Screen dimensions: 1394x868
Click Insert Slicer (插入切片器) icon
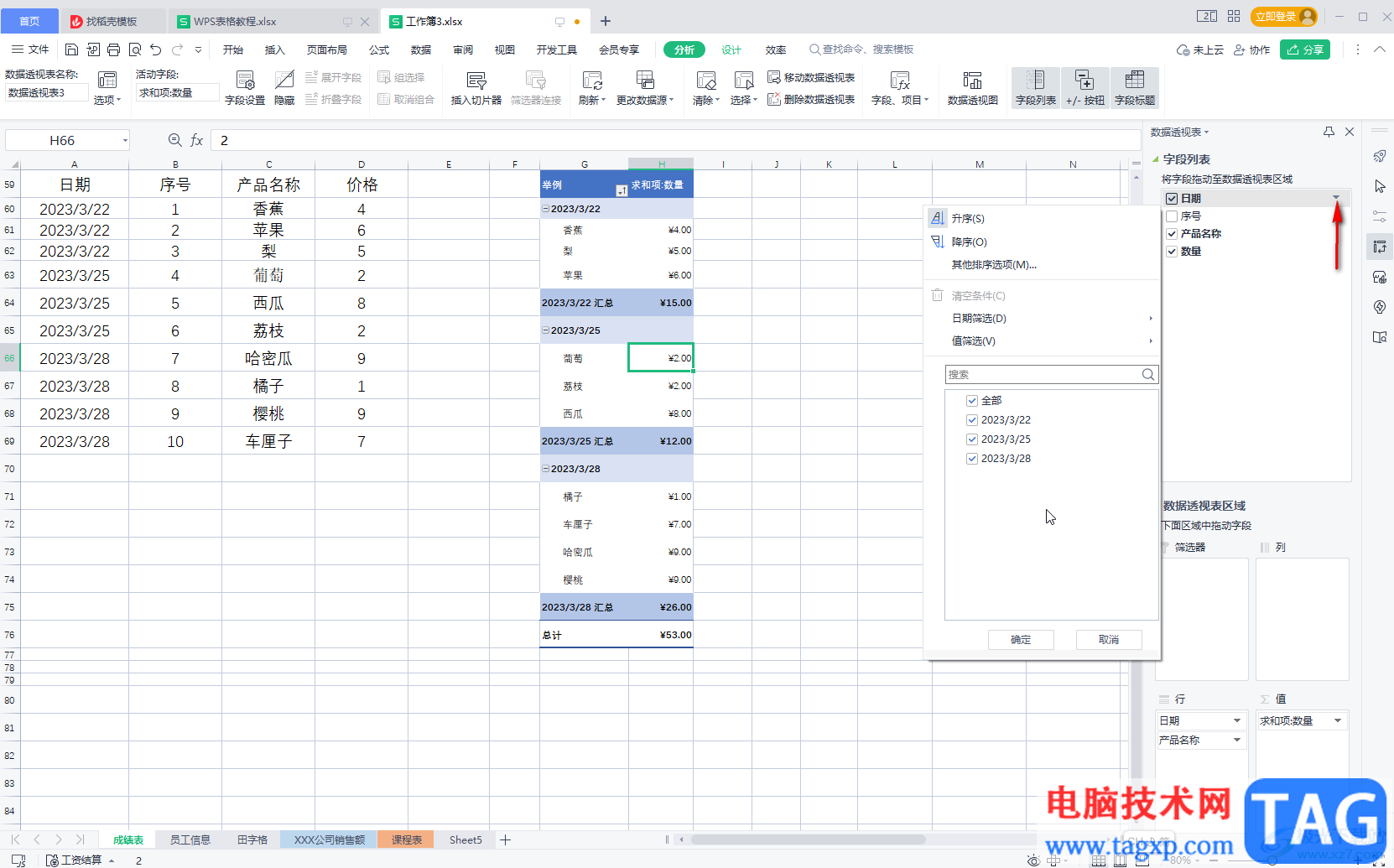pyautogui.click(x=476, y=88)
